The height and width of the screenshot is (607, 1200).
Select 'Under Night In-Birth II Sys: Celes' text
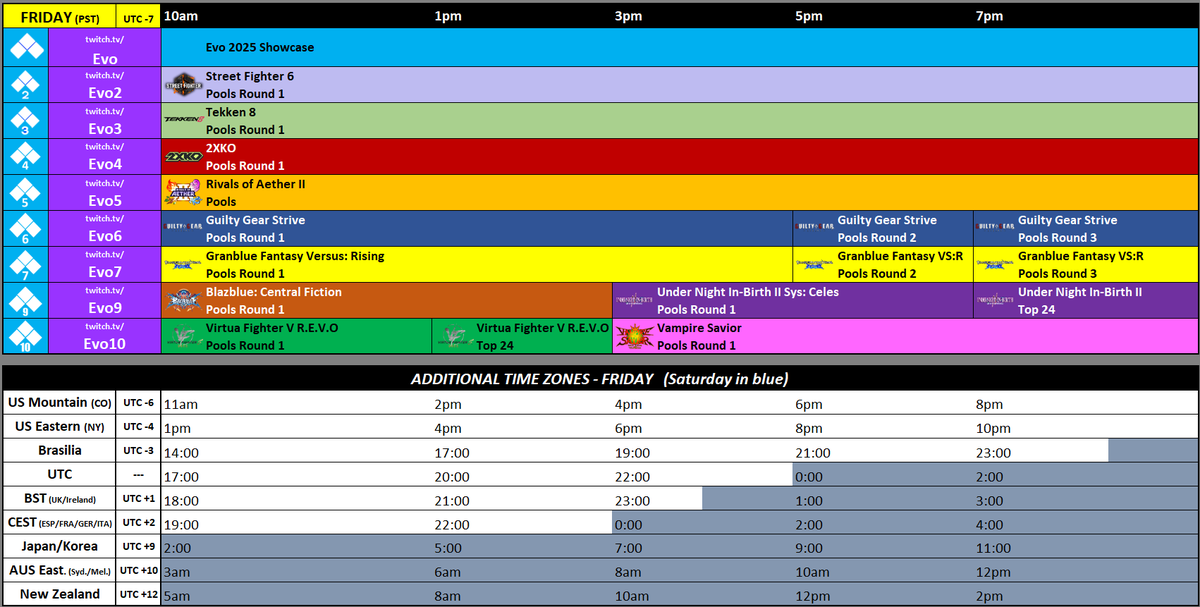(x=748, y=293)
